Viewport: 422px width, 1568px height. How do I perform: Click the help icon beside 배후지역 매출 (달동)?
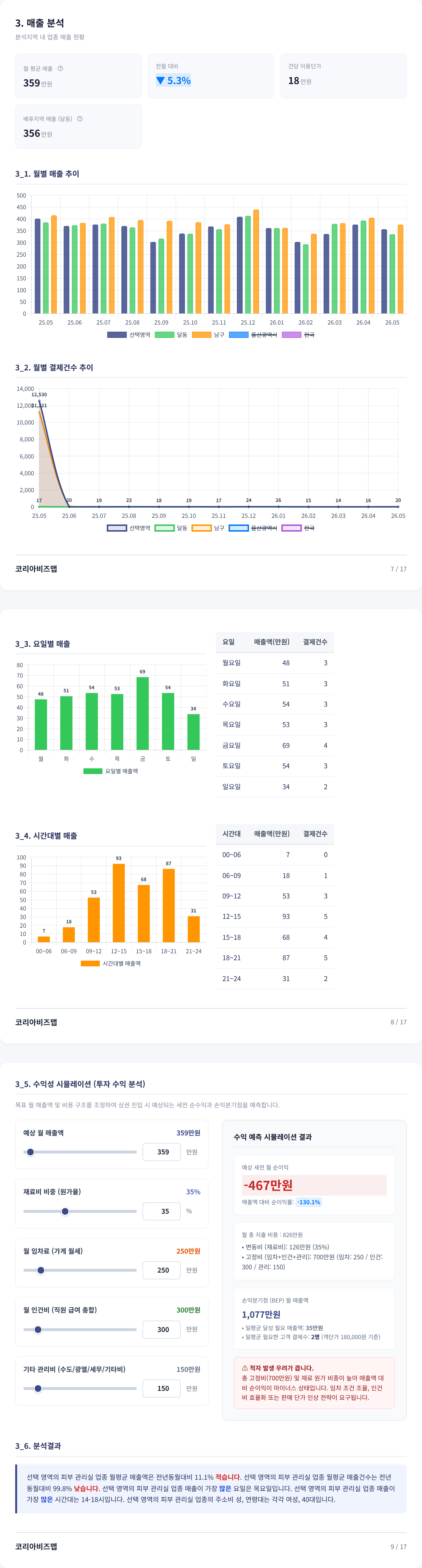80,119
